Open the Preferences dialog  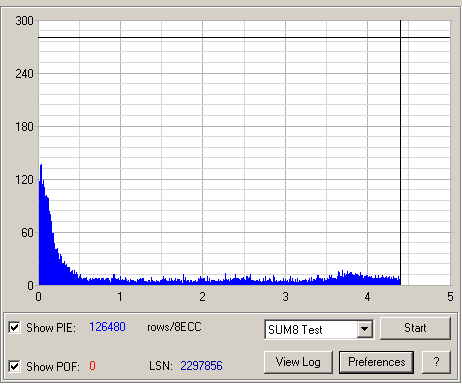377,362
